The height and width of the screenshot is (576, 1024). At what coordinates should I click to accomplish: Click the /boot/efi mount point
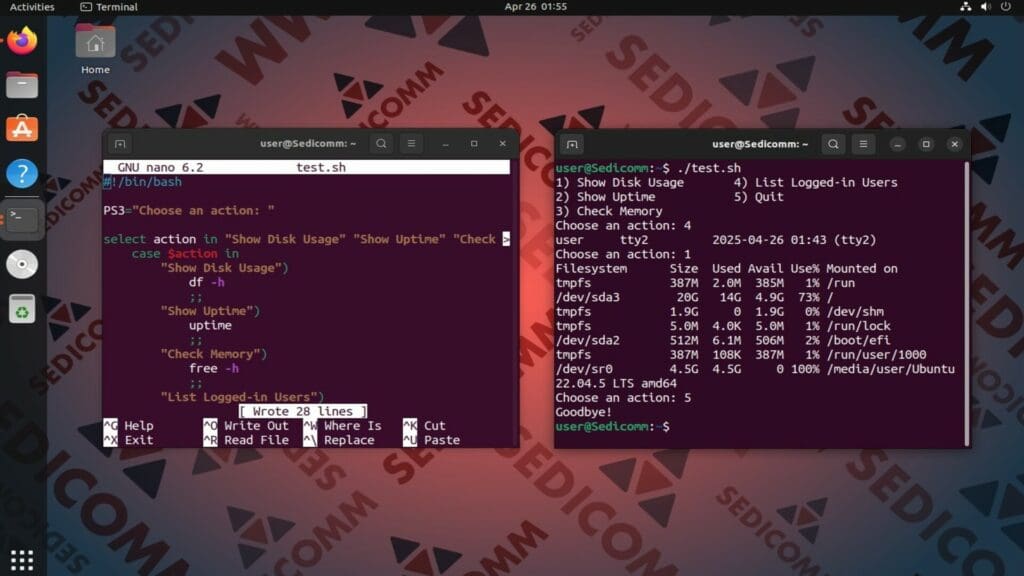pyautogui.click(x=859, y=340)
